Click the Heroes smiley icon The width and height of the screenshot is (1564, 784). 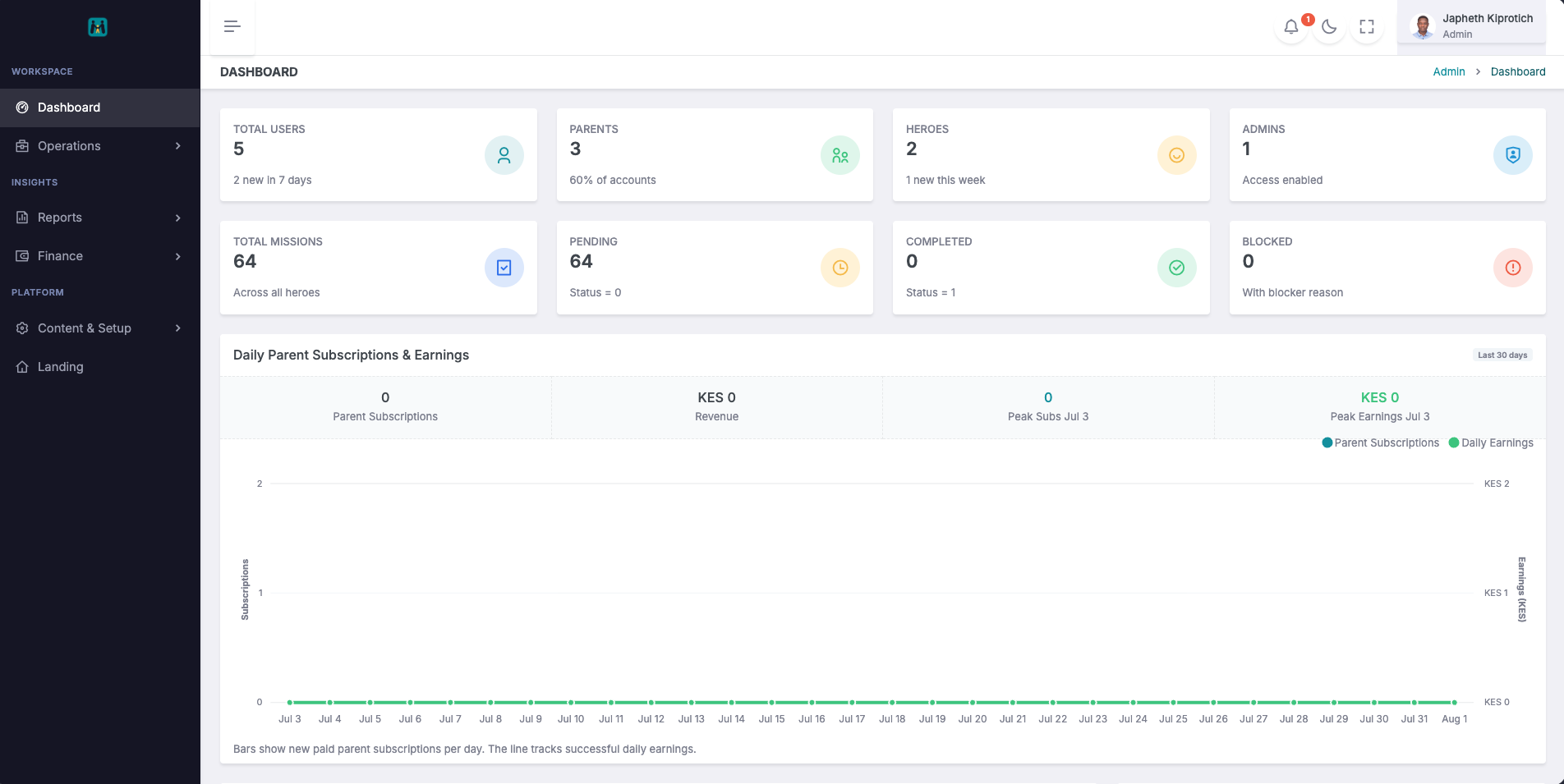(1177, 155)
